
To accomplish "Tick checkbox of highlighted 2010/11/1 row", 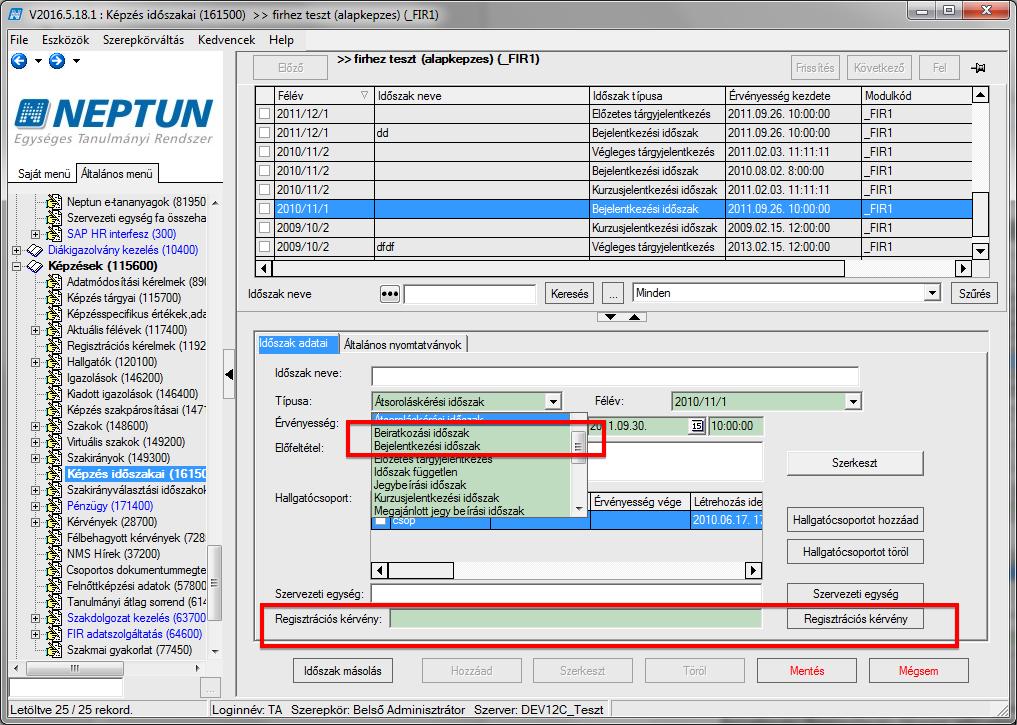I will [265, 209].
